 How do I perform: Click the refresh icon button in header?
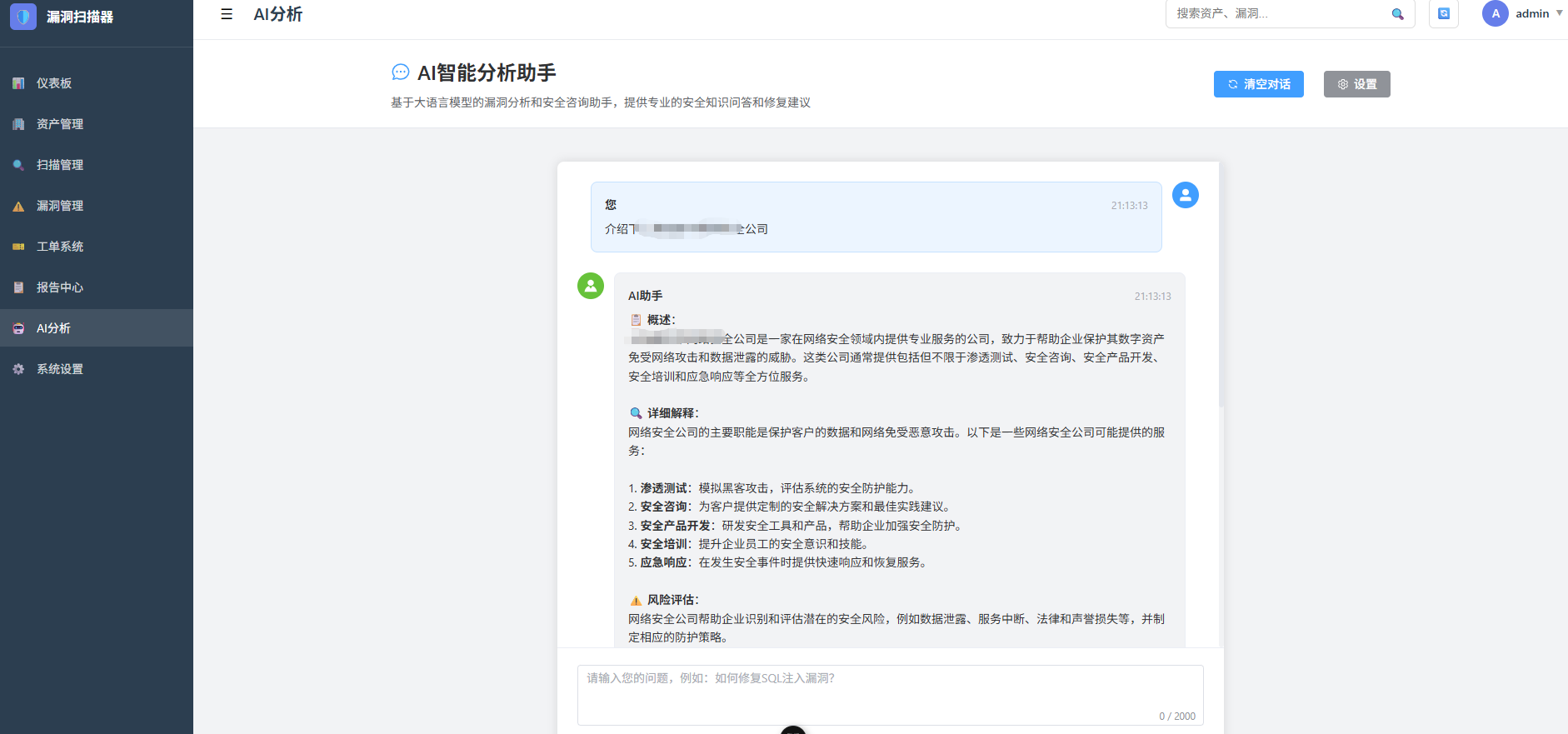coord(1443,14)
